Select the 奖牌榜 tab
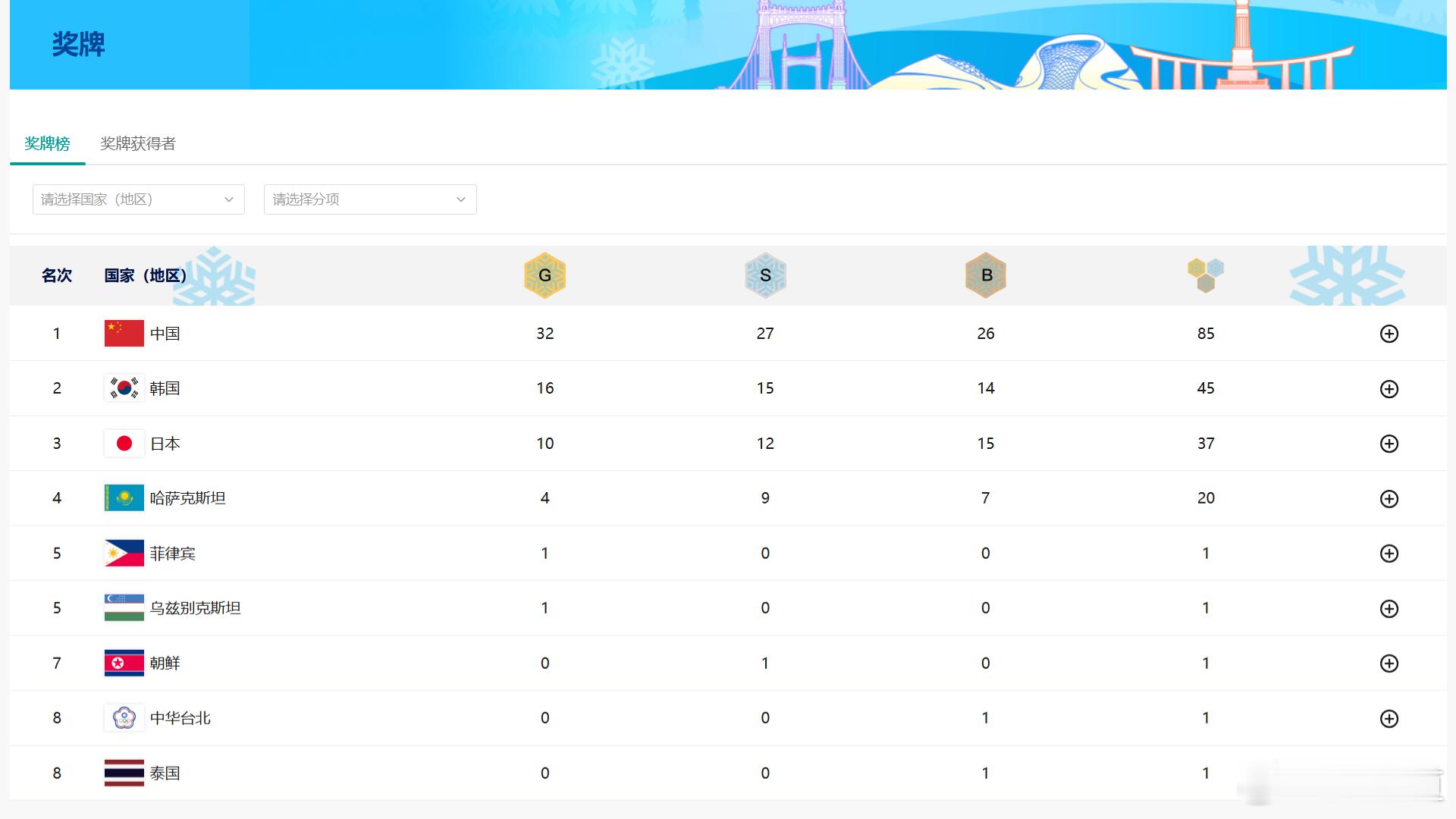 pos(47,143)
